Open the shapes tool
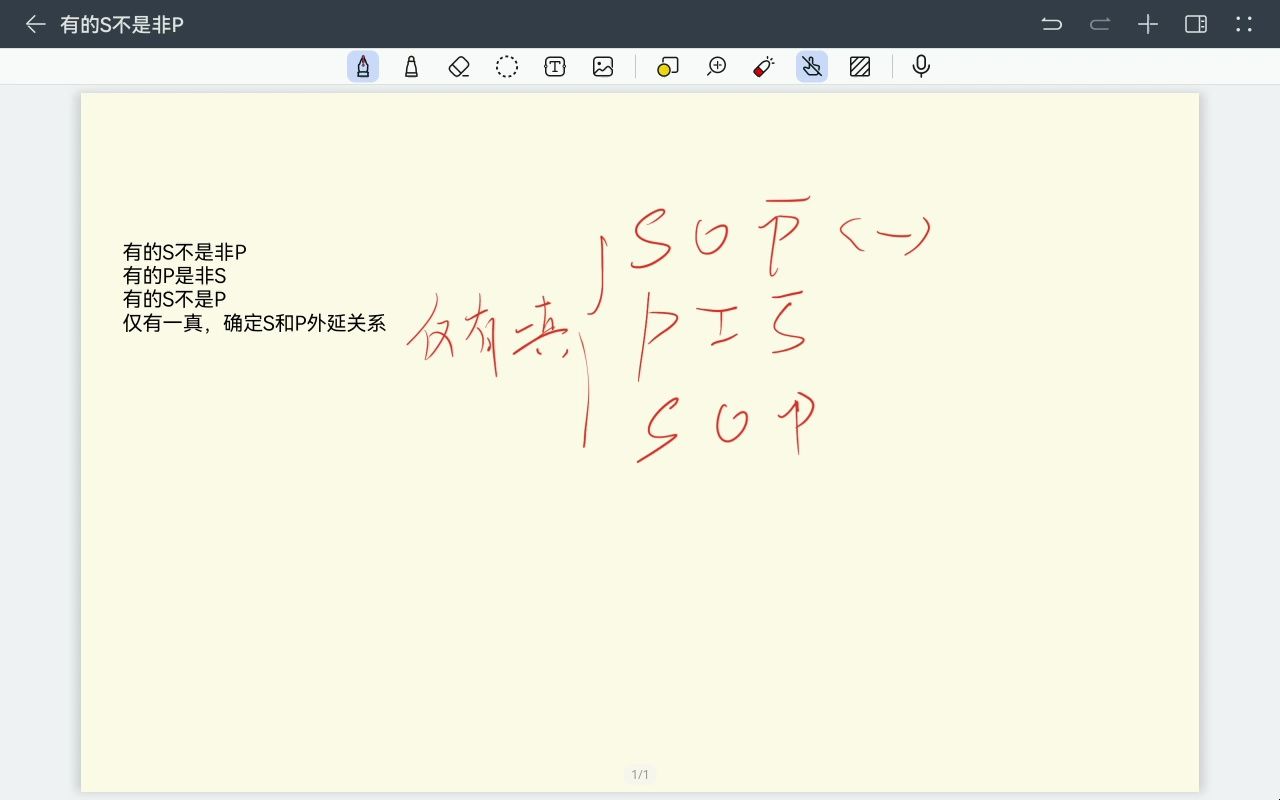Screen dimensions: 1280x800 coord(668,66)
